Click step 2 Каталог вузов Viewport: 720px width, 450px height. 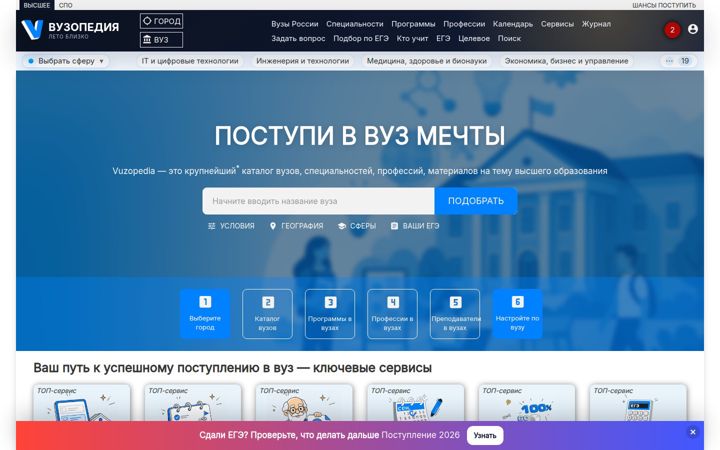(267, 314)
